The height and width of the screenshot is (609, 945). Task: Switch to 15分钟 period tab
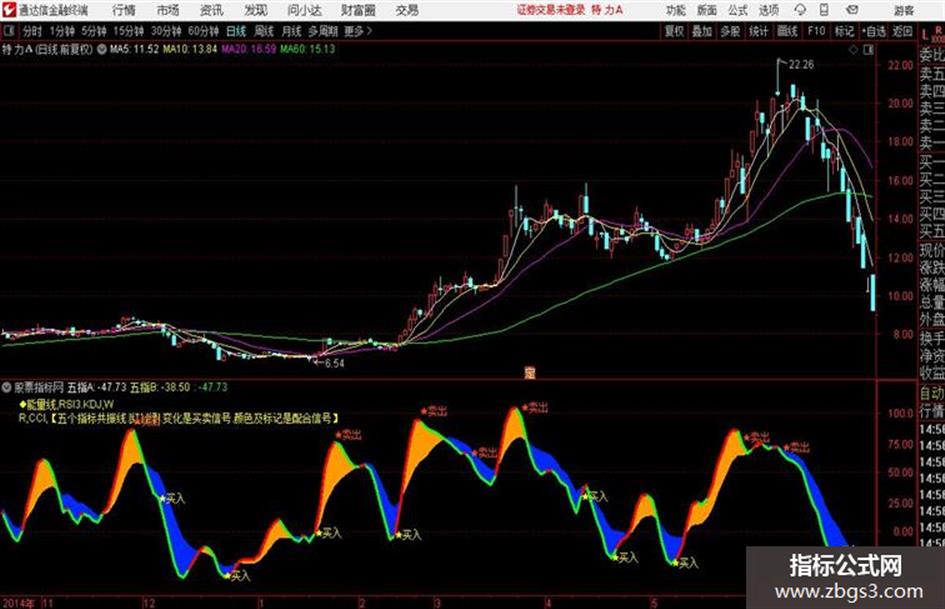tap(128, 31)
